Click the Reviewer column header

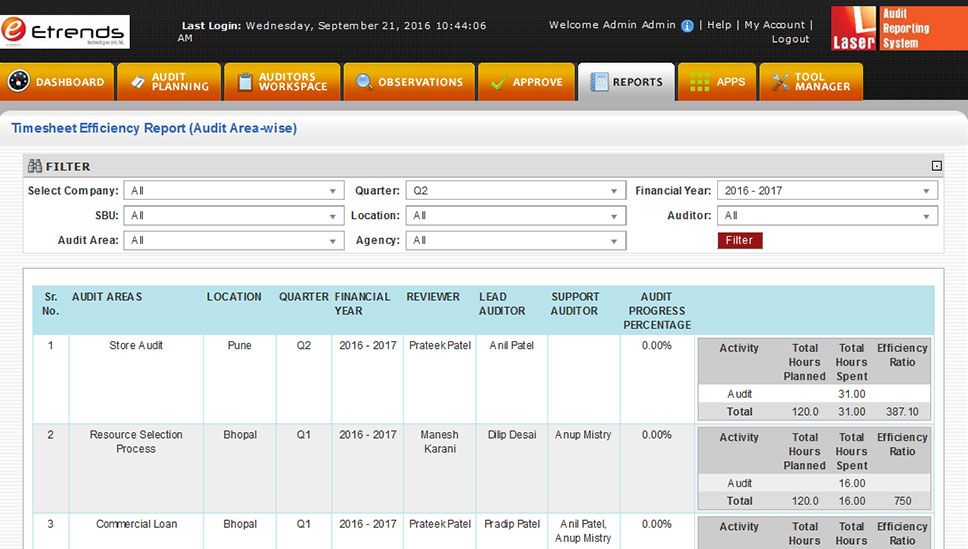pyautogui.click(x=433, y=297)
